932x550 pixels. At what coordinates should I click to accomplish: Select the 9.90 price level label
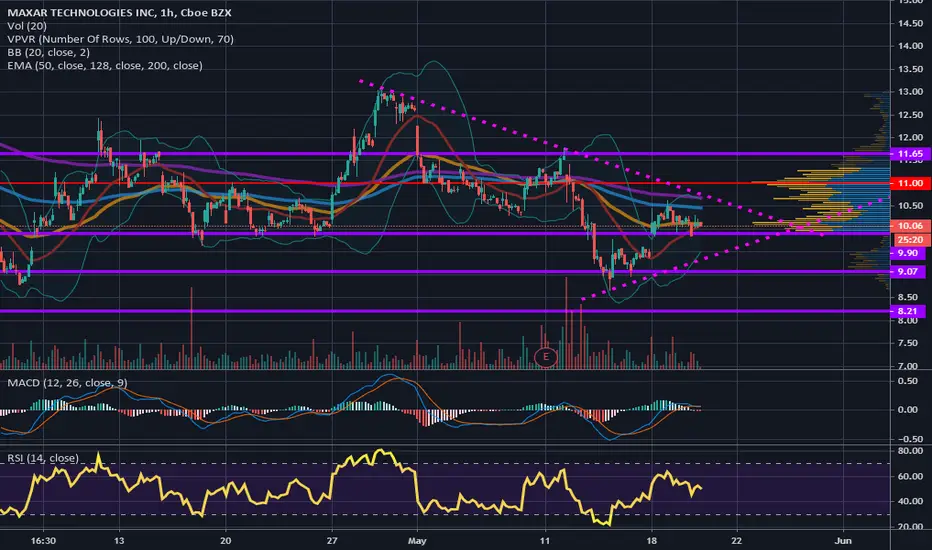click(x=908, y=253)
